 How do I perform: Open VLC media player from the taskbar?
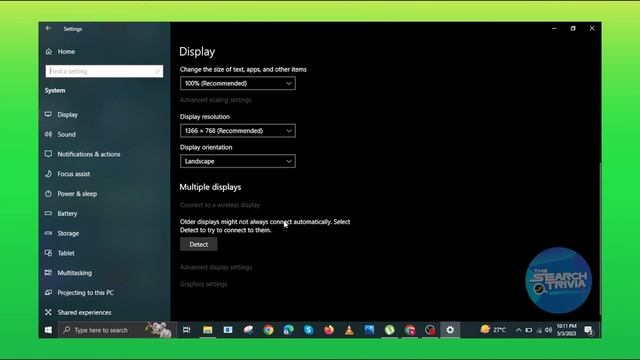(349, 330)
